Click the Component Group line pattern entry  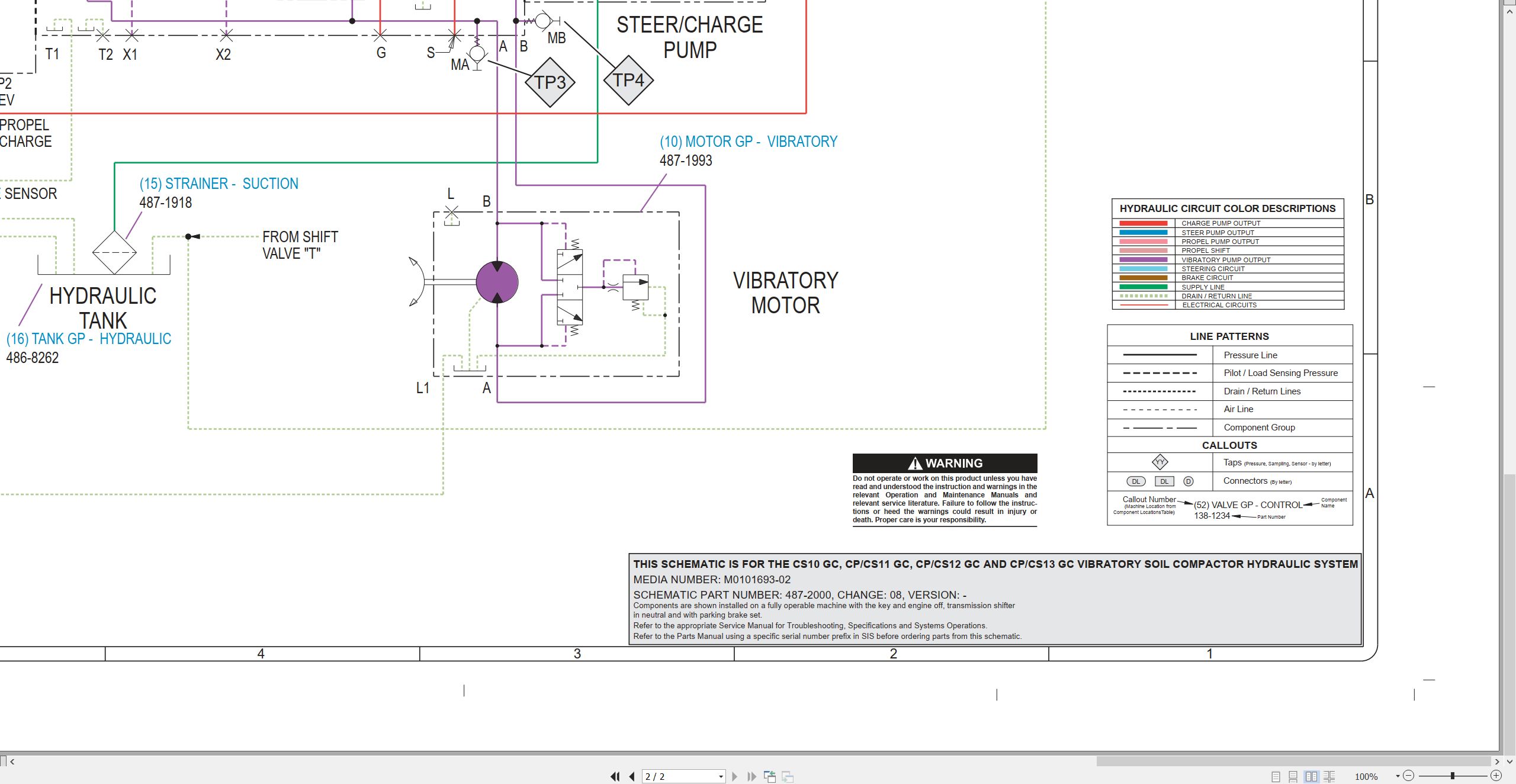1259,428
